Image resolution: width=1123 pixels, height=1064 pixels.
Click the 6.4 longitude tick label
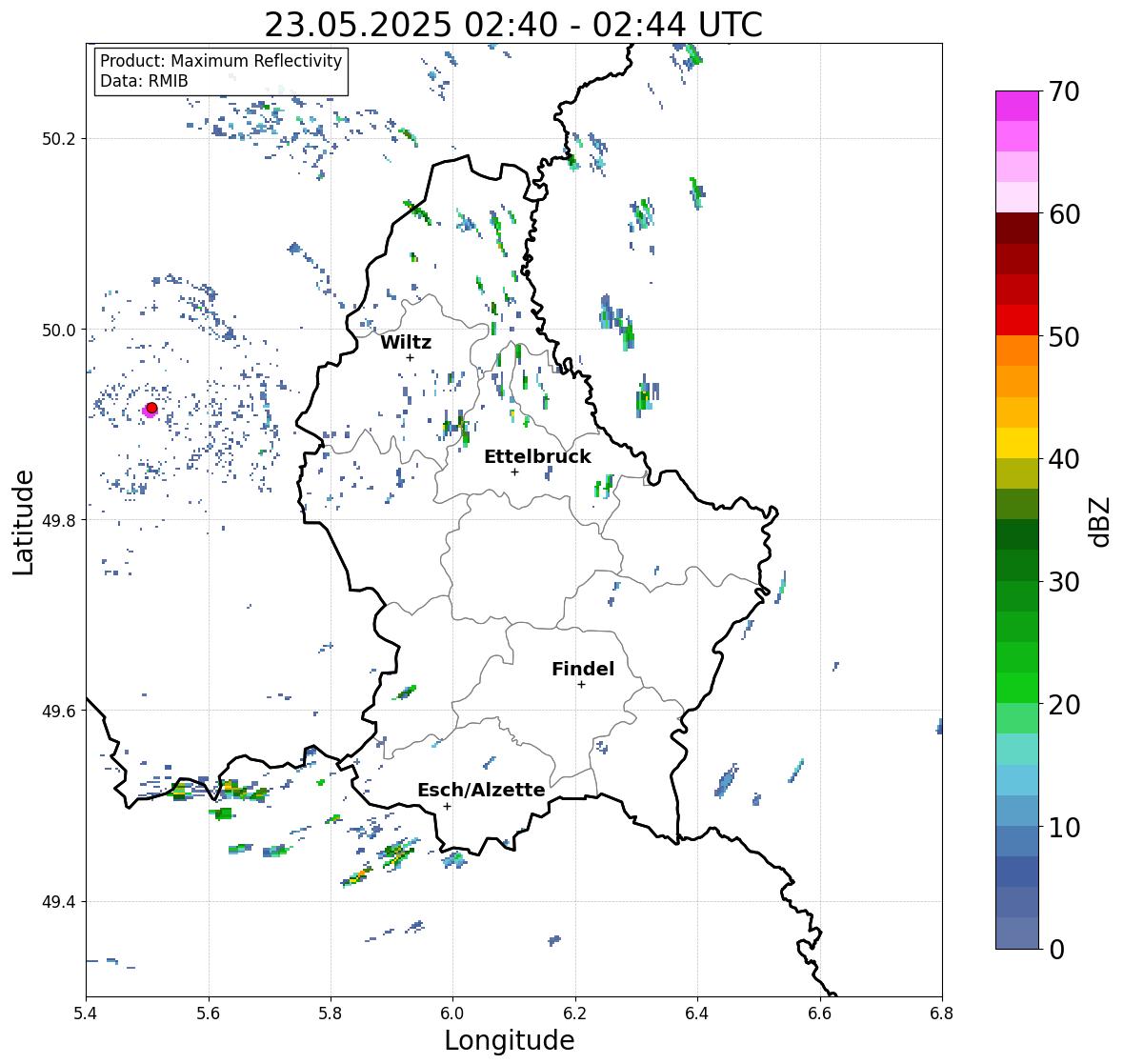point(697,1014)
